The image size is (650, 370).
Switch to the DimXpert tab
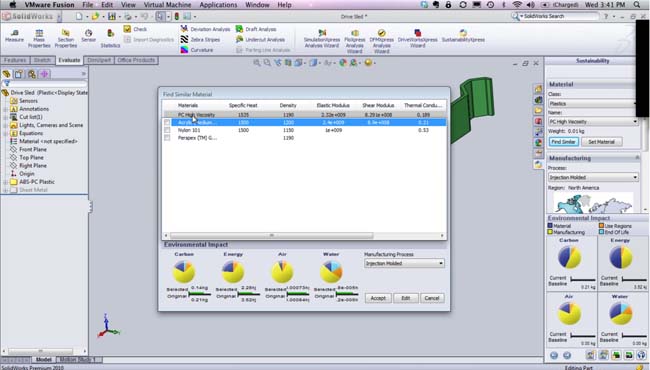click(99, 60)
